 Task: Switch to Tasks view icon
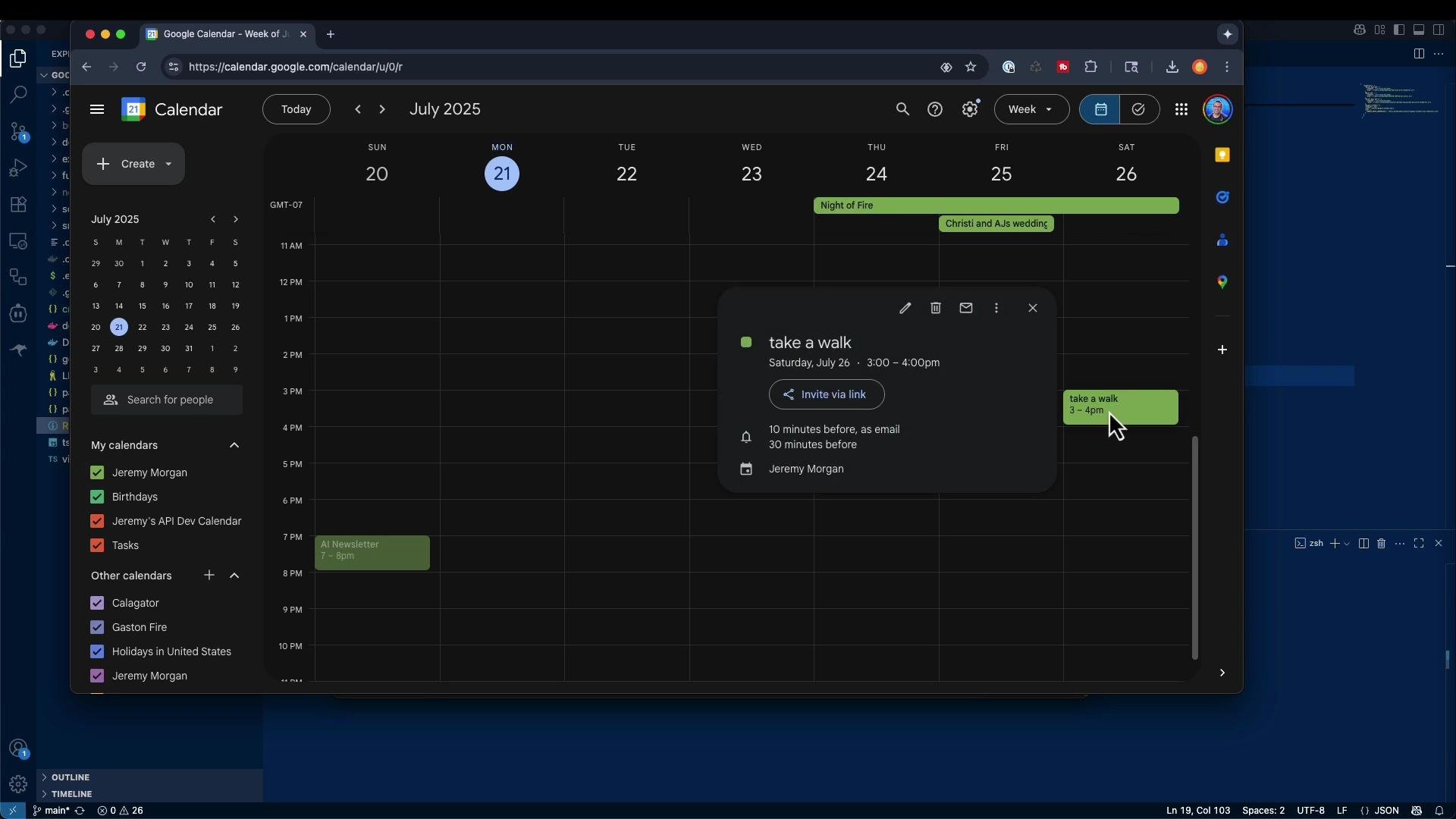(x=1138, y=109)
